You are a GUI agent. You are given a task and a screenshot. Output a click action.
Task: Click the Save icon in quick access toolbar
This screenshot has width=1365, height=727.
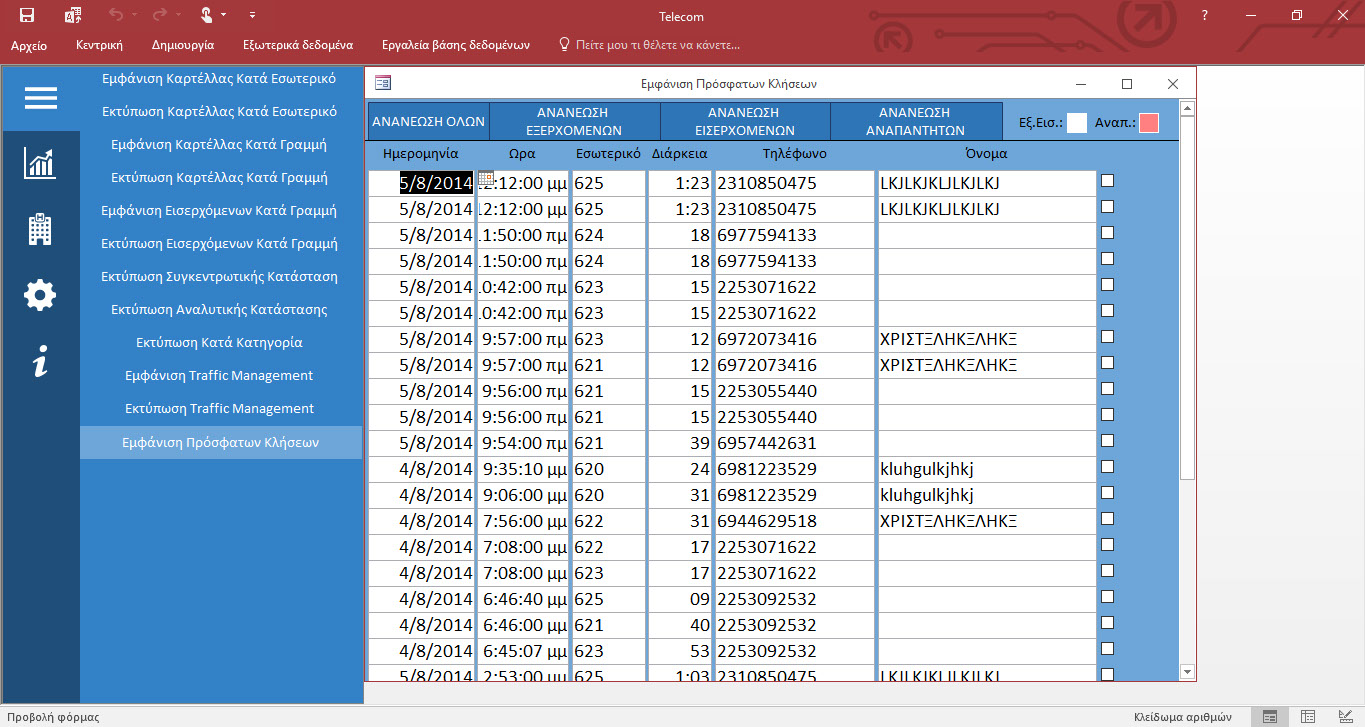(x=27, y=15)
